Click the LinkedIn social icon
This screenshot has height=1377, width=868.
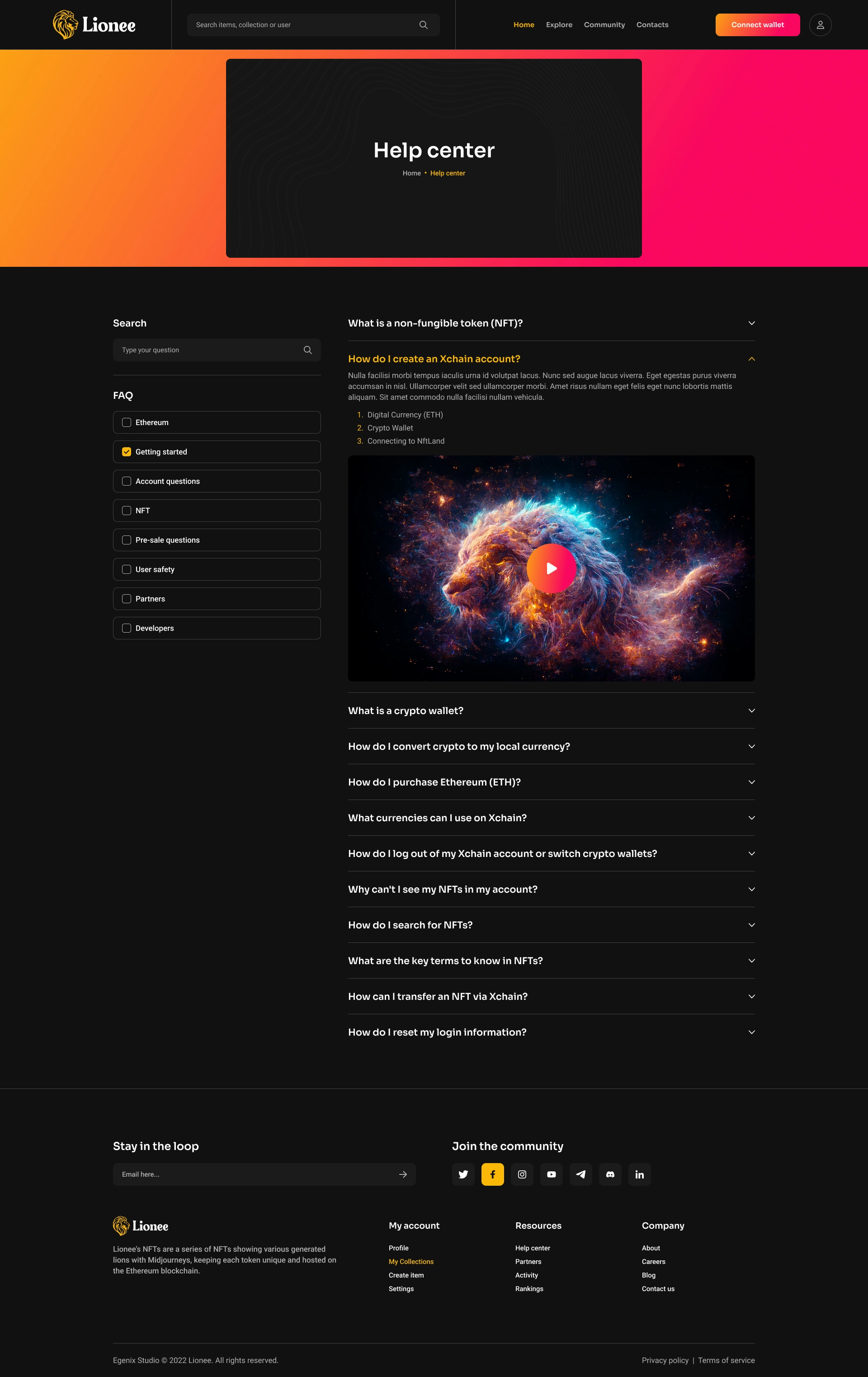click(639, 1174)
